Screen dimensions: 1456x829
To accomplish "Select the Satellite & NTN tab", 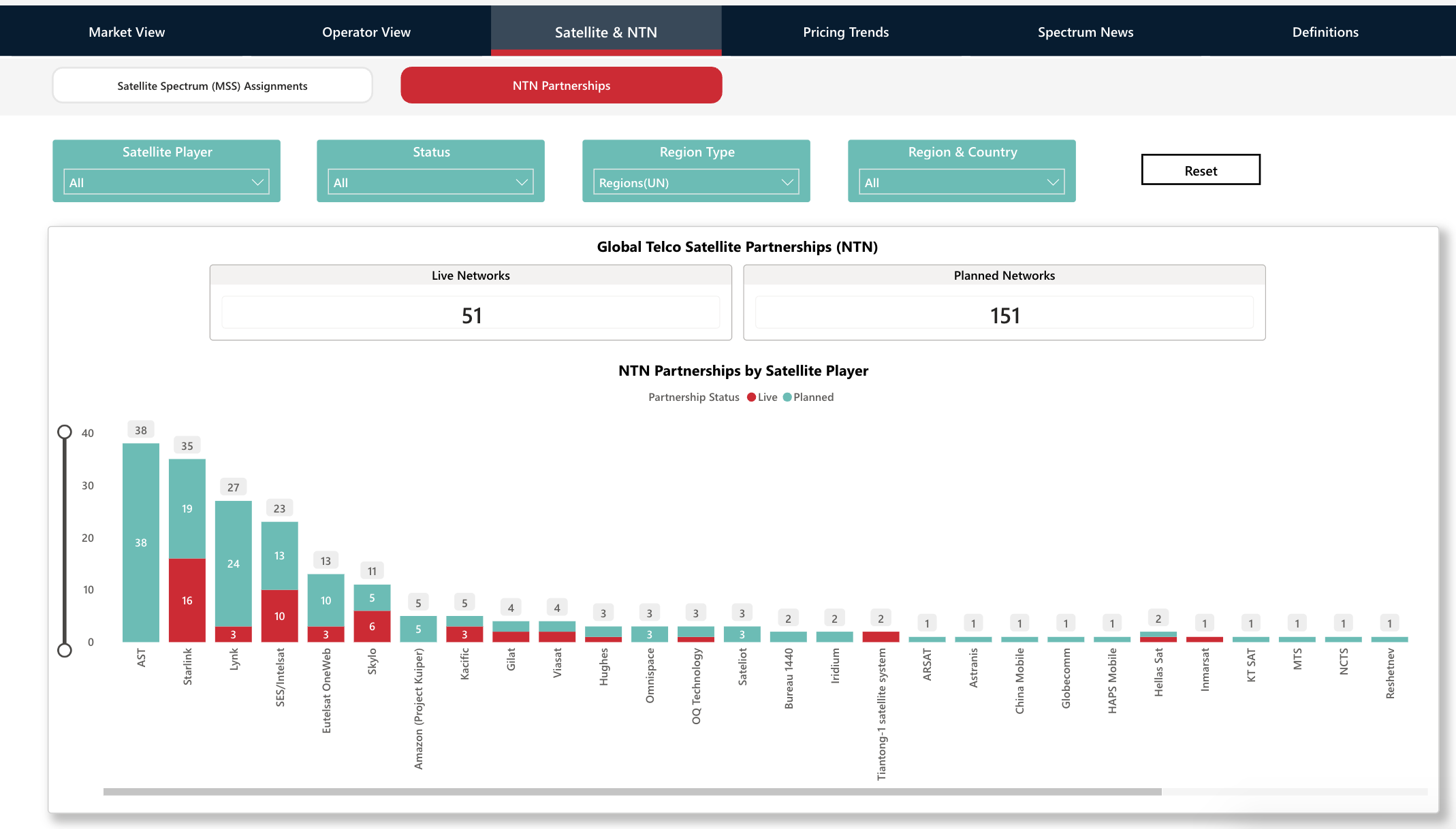I will [606, 32].
